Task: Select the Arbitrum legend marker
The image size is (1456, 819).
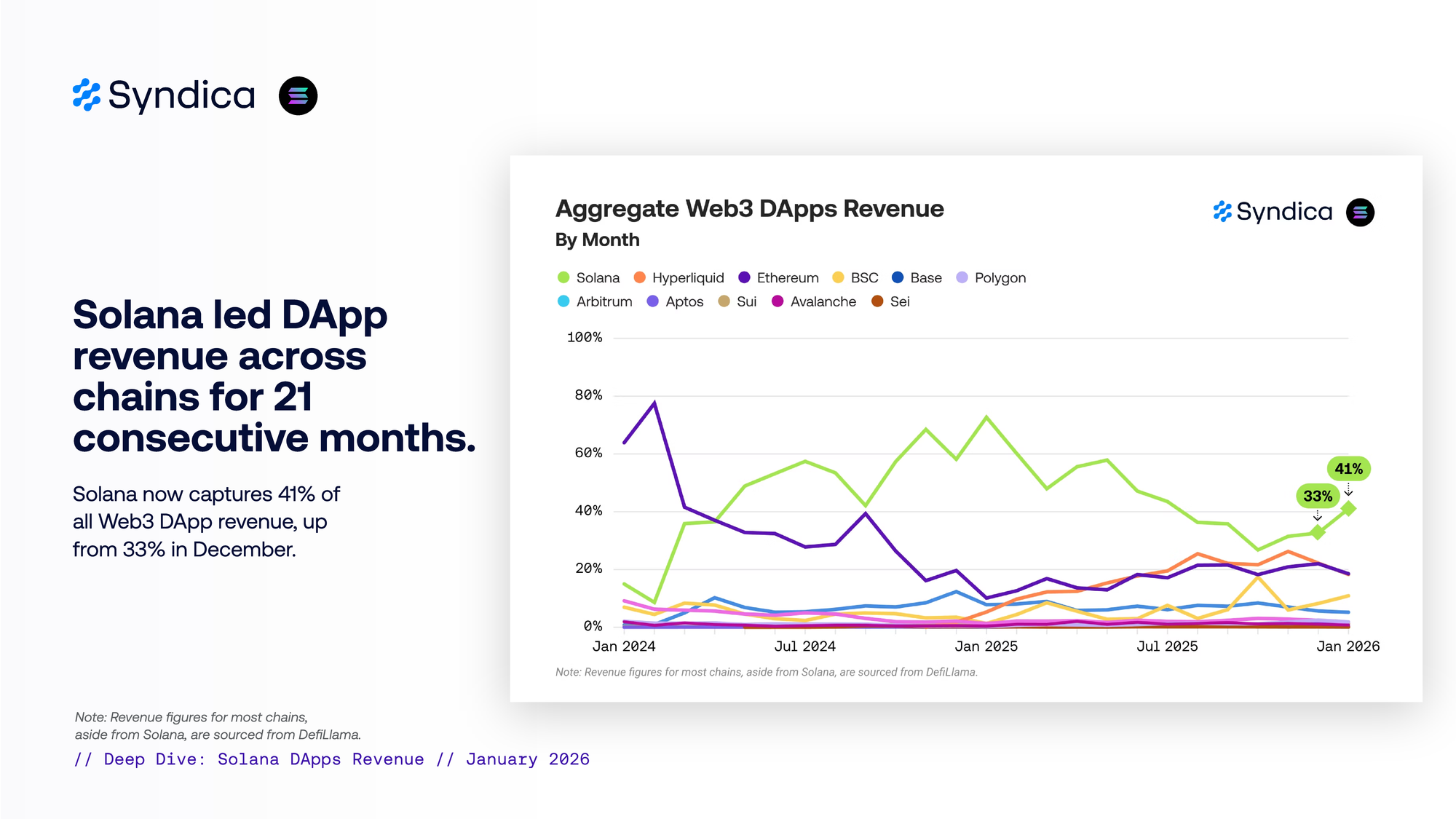Action: click(x=563, y=301)
